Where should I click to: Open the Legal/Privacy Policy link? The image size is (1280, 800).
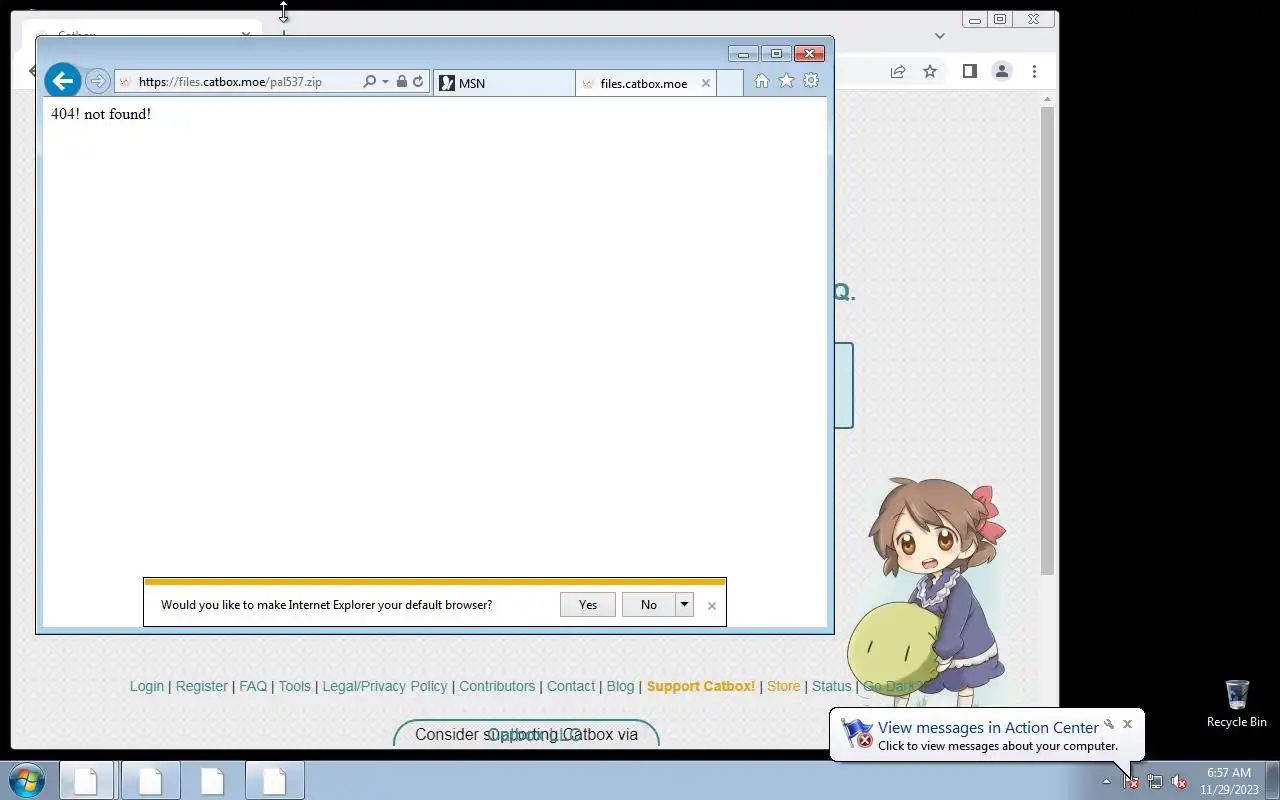point(385,686)
